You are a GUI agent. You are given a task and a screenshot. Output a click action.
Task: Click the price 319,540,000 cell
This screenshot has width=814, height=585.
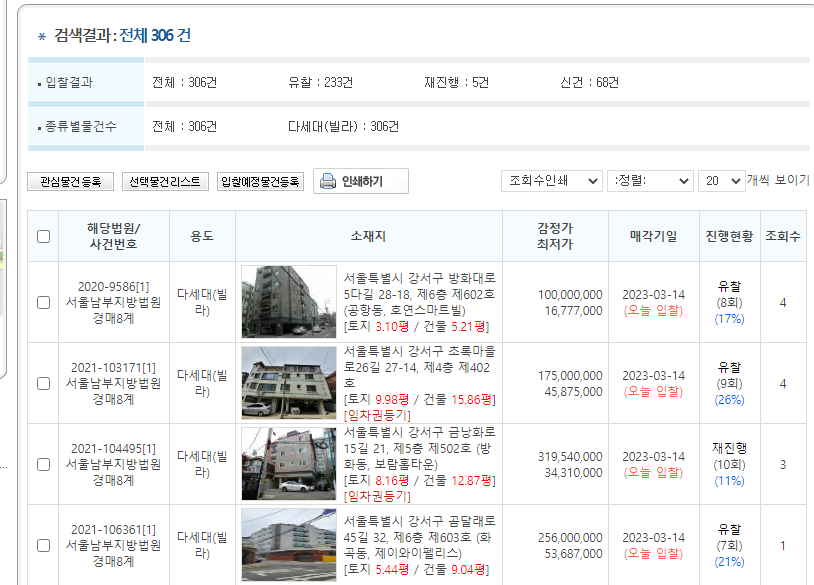570,457
